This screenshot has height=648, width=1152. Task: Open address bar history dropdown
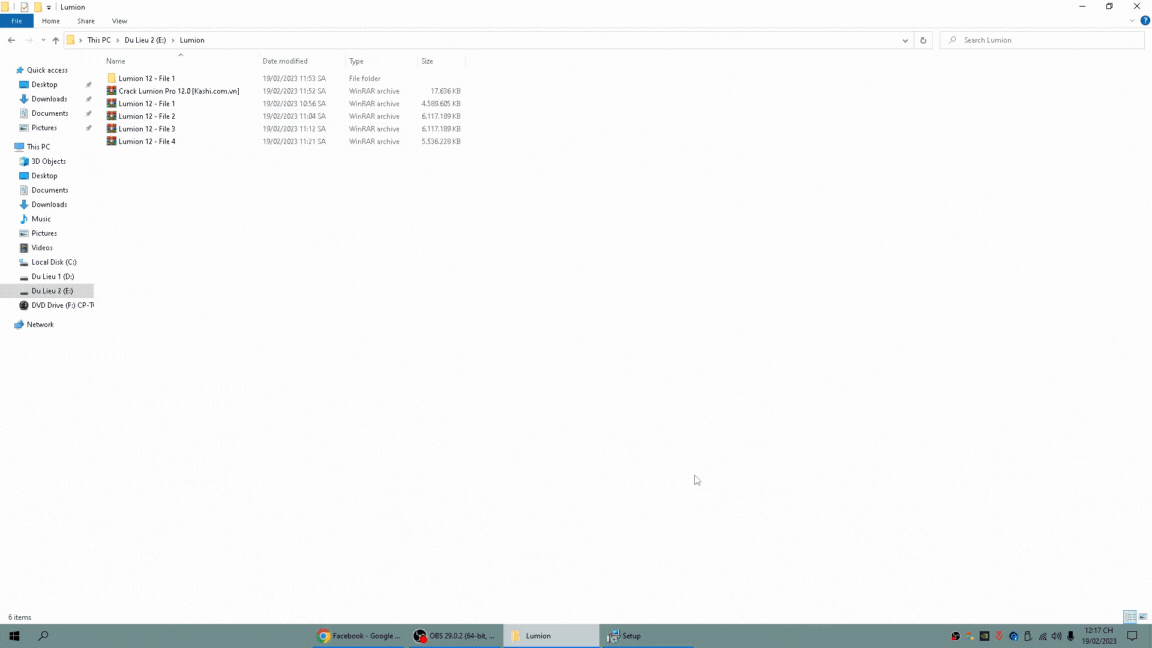tap(905, 40)
